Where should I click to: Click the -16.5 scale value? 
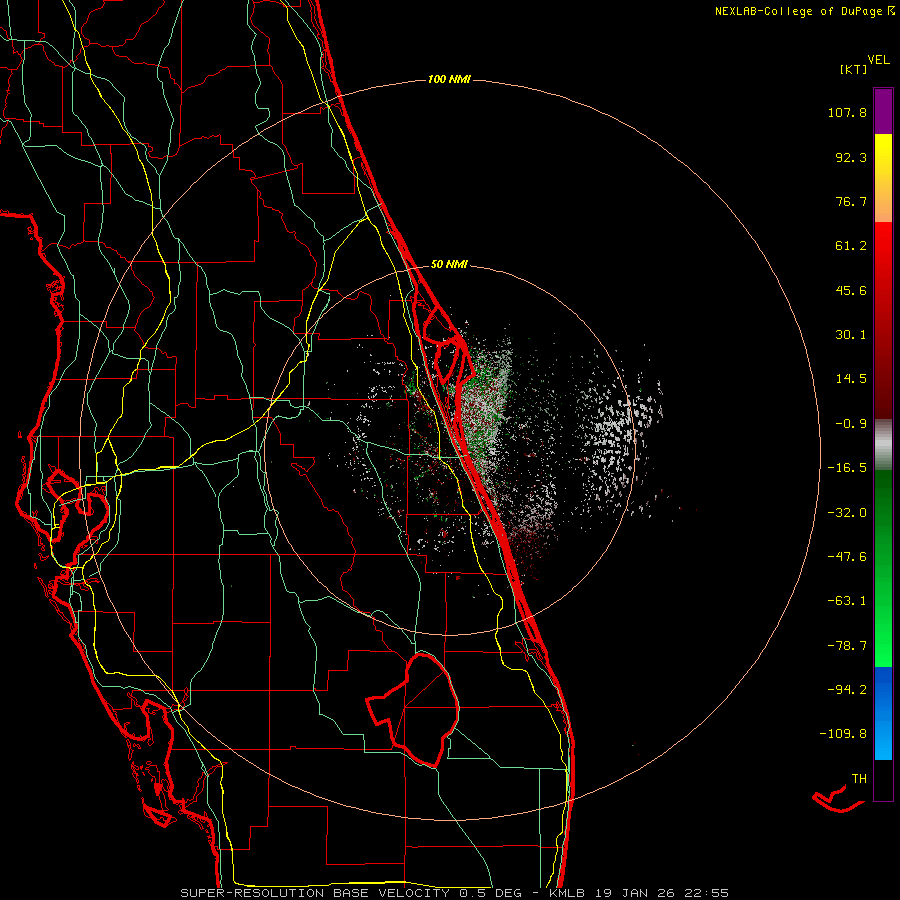tap(847, 468)
